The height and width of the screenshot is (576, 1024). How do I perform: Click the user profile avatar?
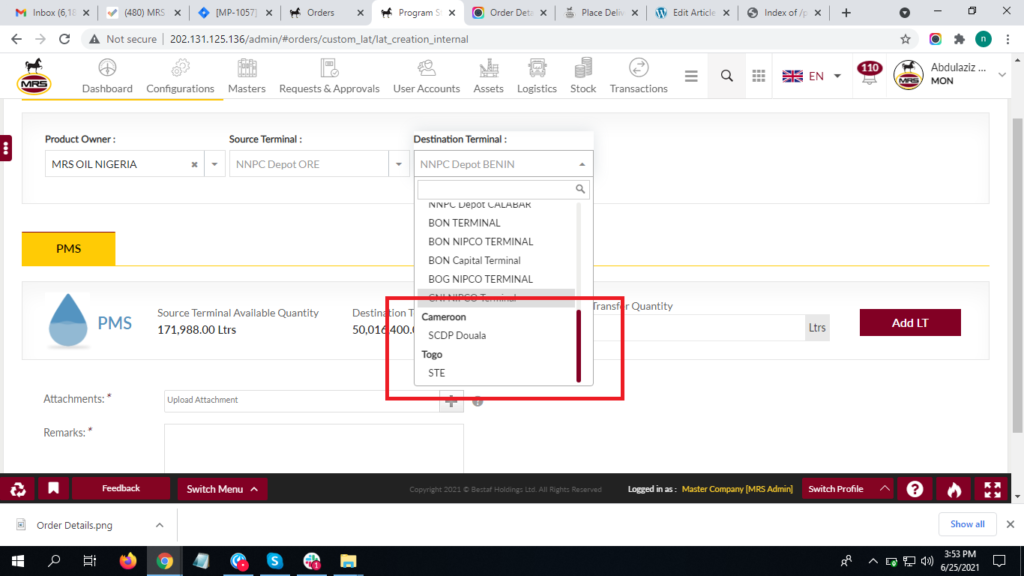point(908,75)
